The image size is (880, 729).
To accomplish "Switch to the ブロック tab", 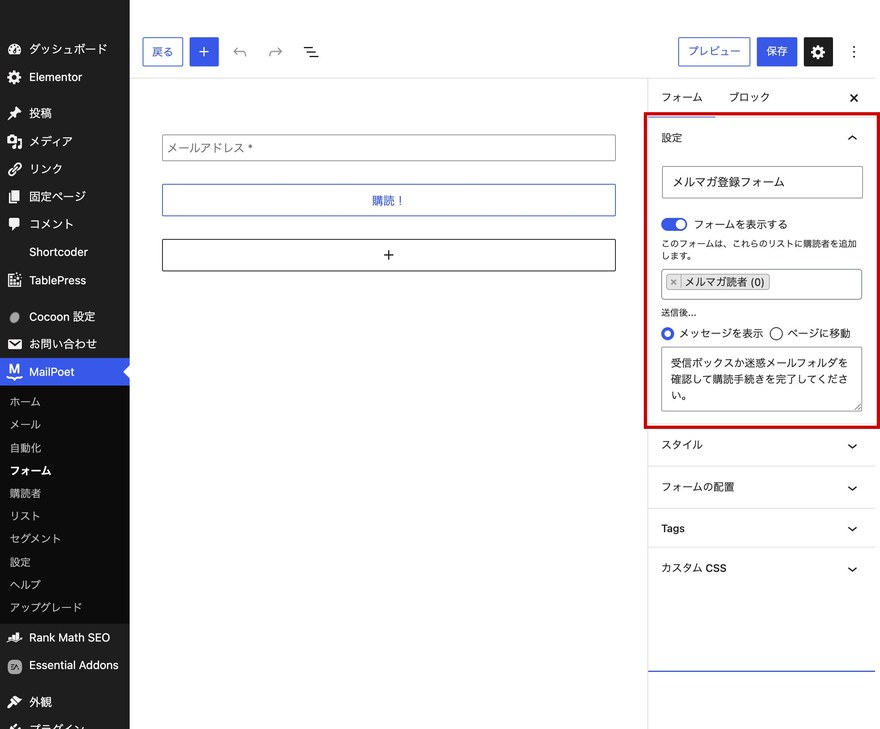I will click(x=749, y=98).
